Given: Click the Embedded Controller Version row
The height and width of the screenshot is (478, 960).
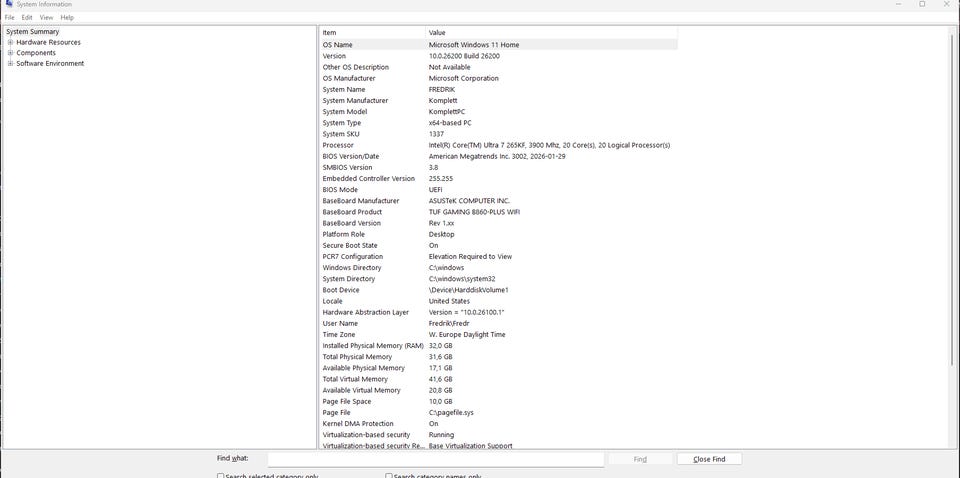Looking at the screenshot, I should [x=498, y=179].
